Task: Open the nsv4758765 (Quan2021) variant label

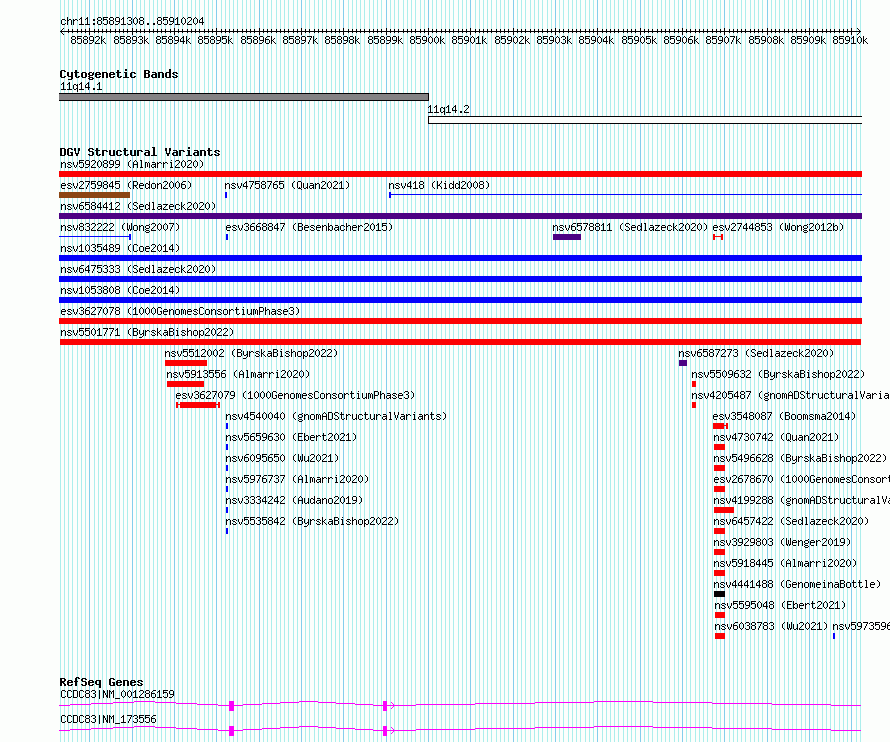Action: point(287,186)
